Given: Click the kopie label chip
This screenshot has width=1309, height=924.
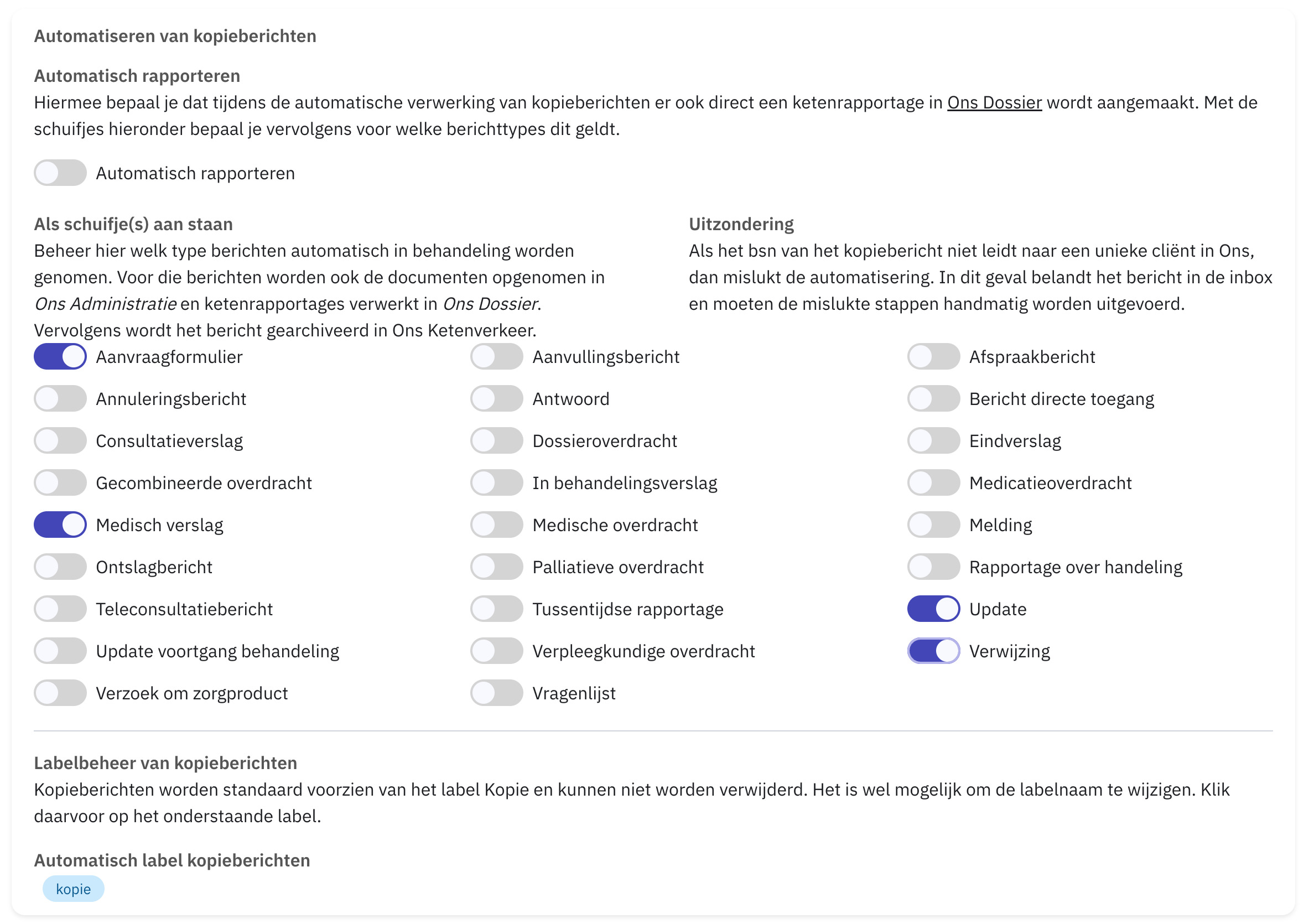Looking at the screenshot, I should (74, 889).
